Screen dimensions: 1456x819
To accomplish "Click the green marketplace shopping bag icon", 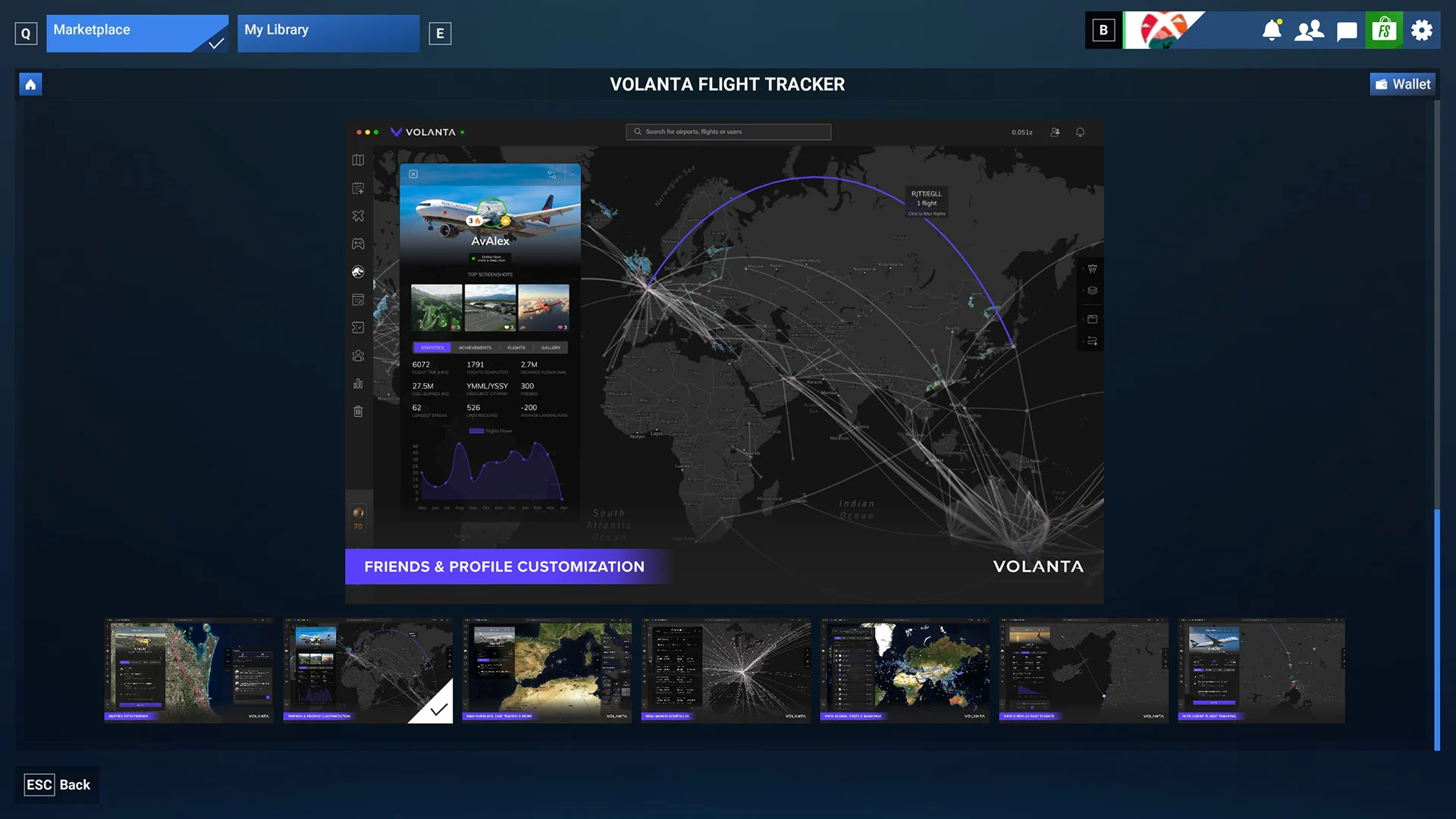I will [1384, 30].
